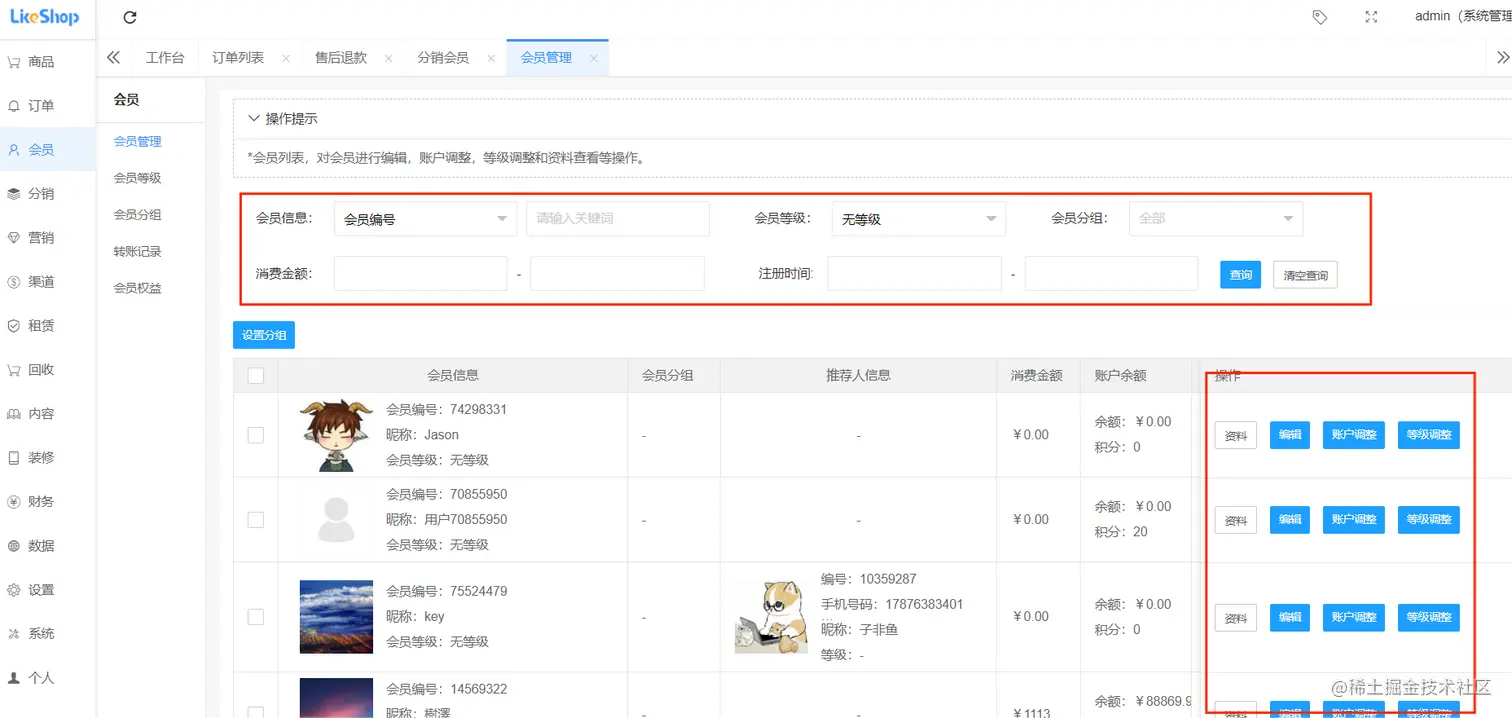Click the minimum 消费金额 input field
The height and width of the screenshot is (718, 1512).
(421, 274)
